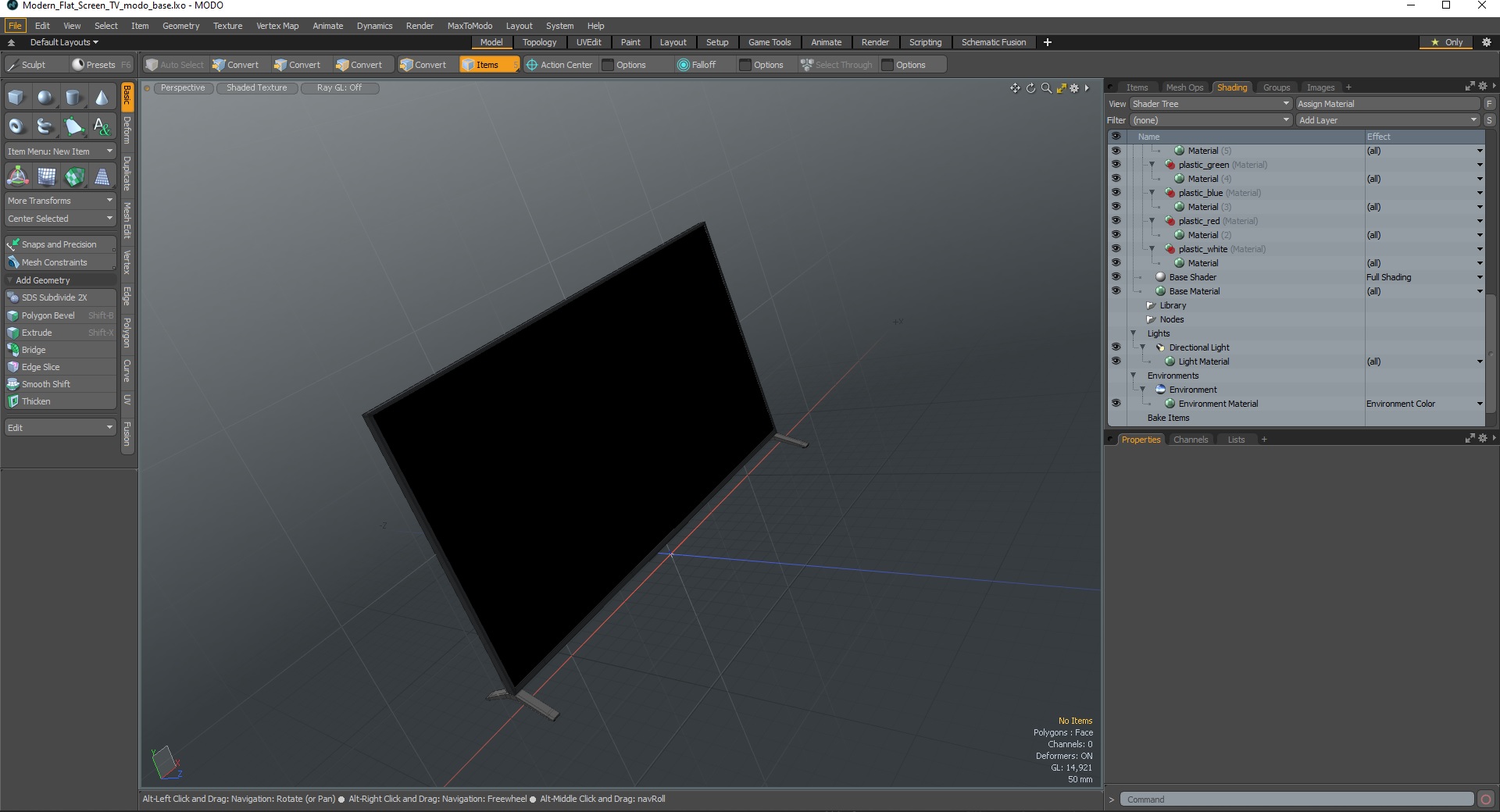Open Snaps and Precision
1500x812 pixels.
pos(60,244)
